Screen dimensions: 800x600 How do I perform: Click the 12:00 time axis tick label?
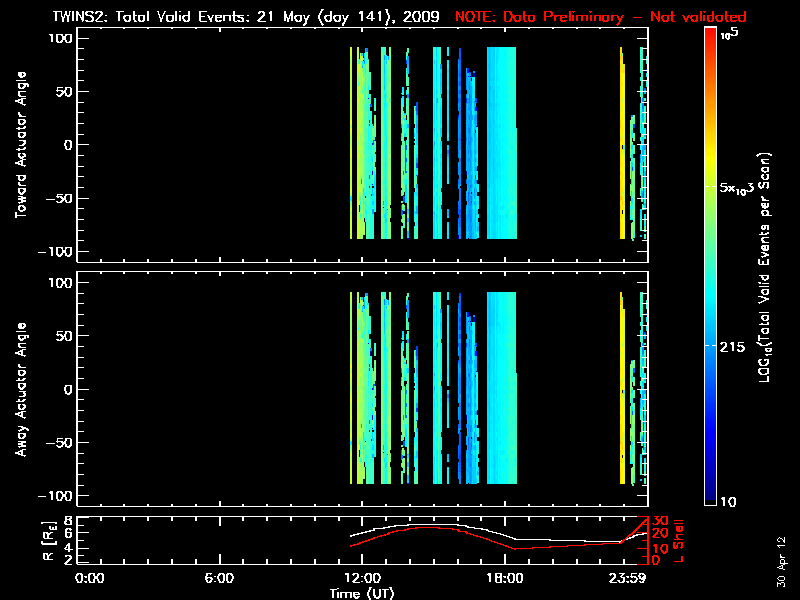pos(361,578)
